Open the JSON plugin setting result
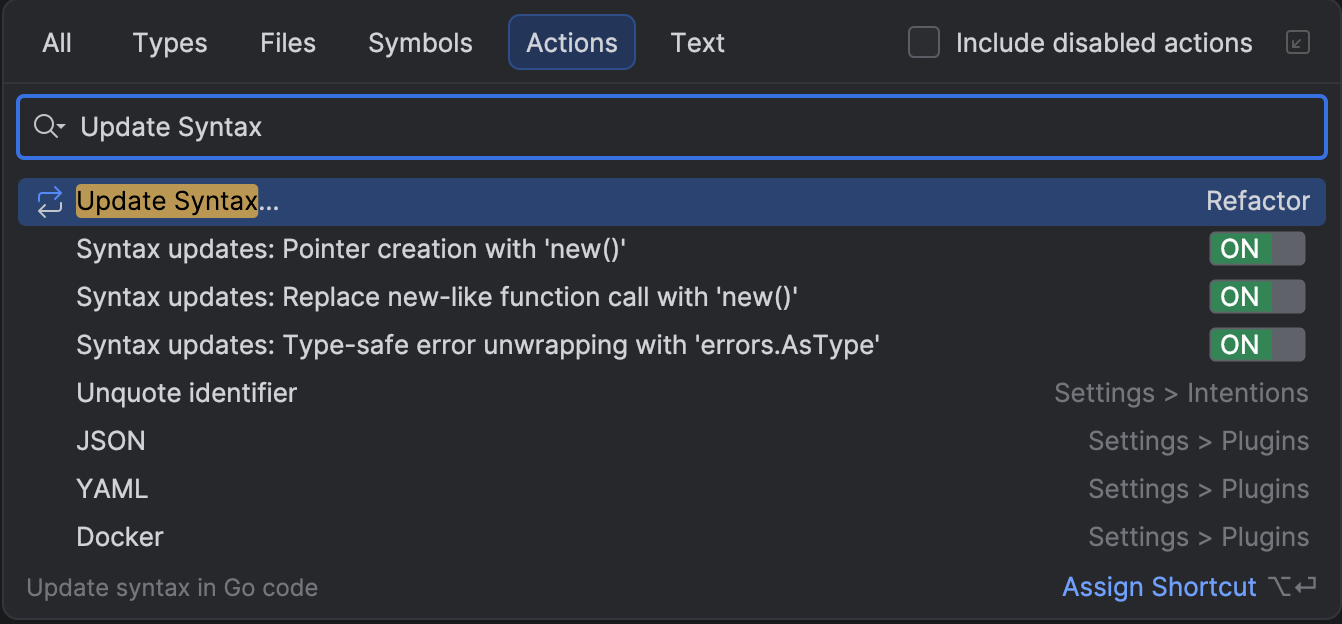The image size is (1342, 624). click(111, 441)
